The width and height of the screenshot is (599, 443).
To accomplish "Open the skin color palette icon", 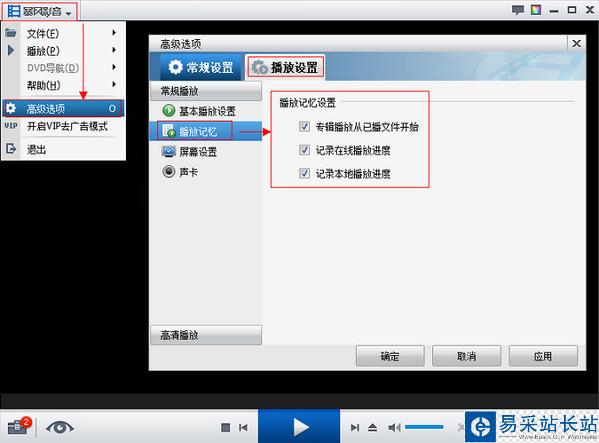I will [x=536, y=10].
